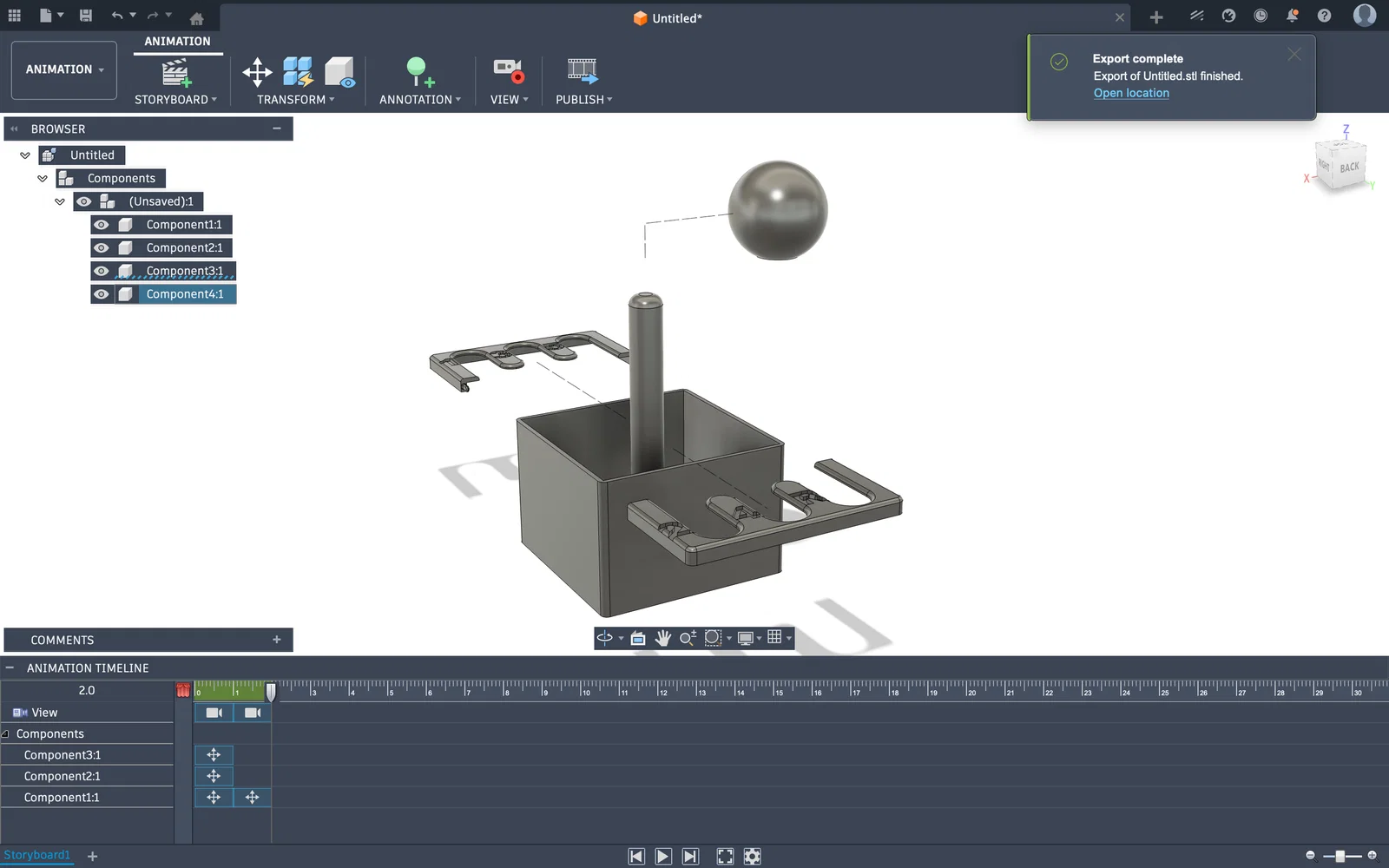1389x868 pixels.
Task: Toggle the (Unsaved):1 visibility eye
Action: coord(84,201)
